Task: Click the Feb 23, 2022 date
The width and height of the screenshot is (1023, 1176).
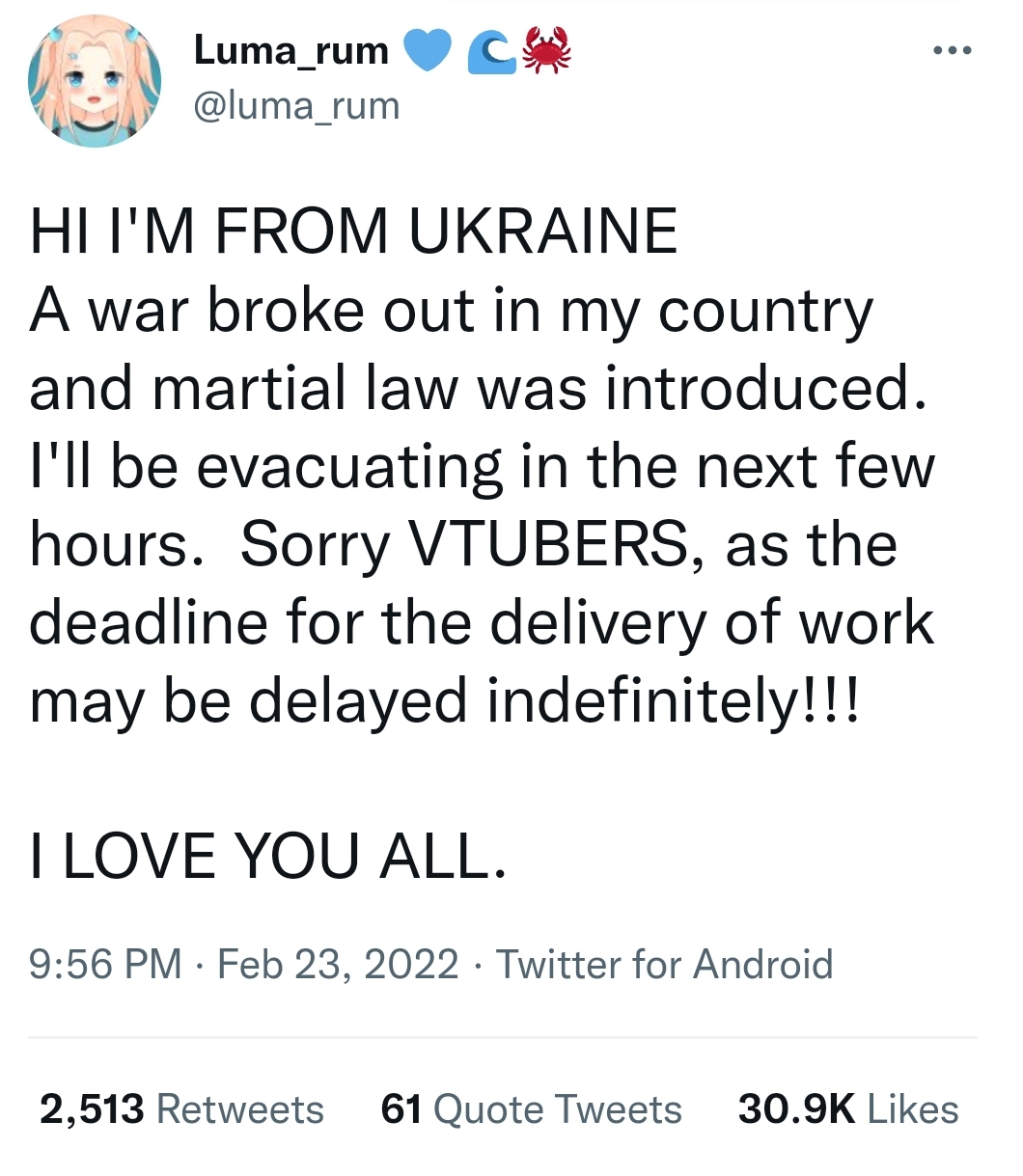Action: tap(338, 964)
